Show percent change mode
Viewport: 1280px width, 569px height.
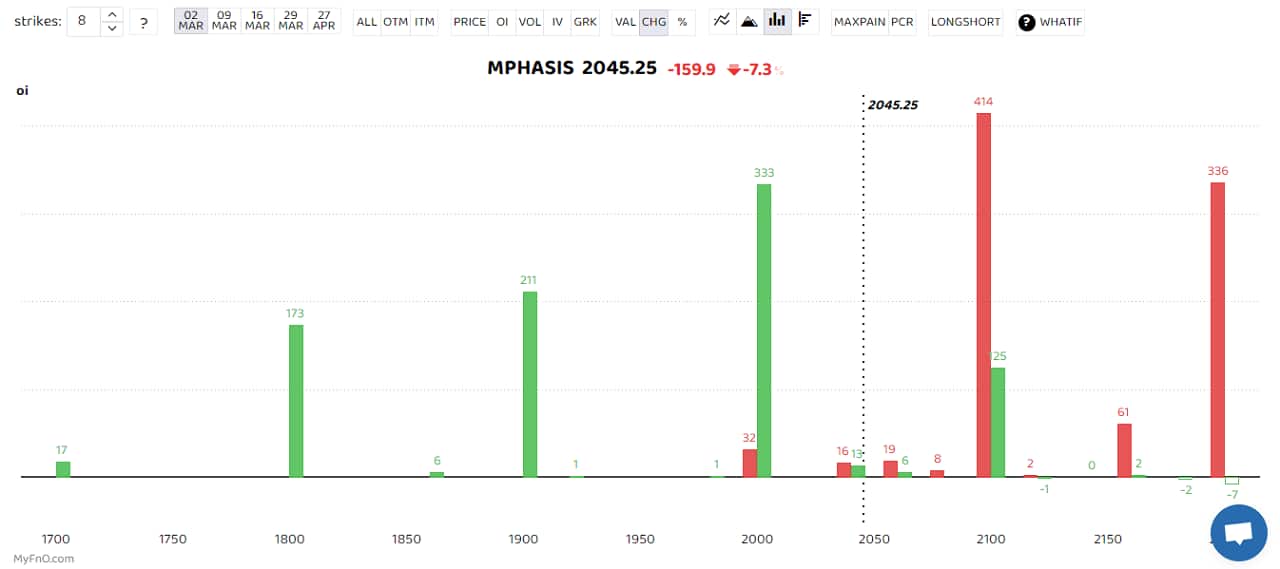(x=682, y=21)
